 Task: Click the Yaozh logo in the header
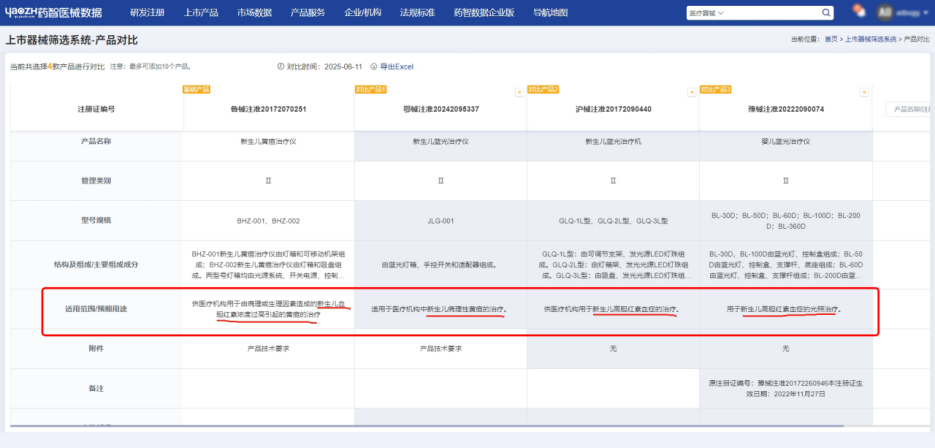[x=54, y=13]
